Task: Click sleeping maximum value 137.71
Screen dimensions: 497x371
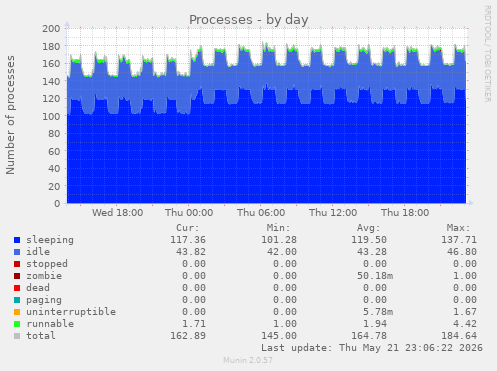Action: pos(459,240)
